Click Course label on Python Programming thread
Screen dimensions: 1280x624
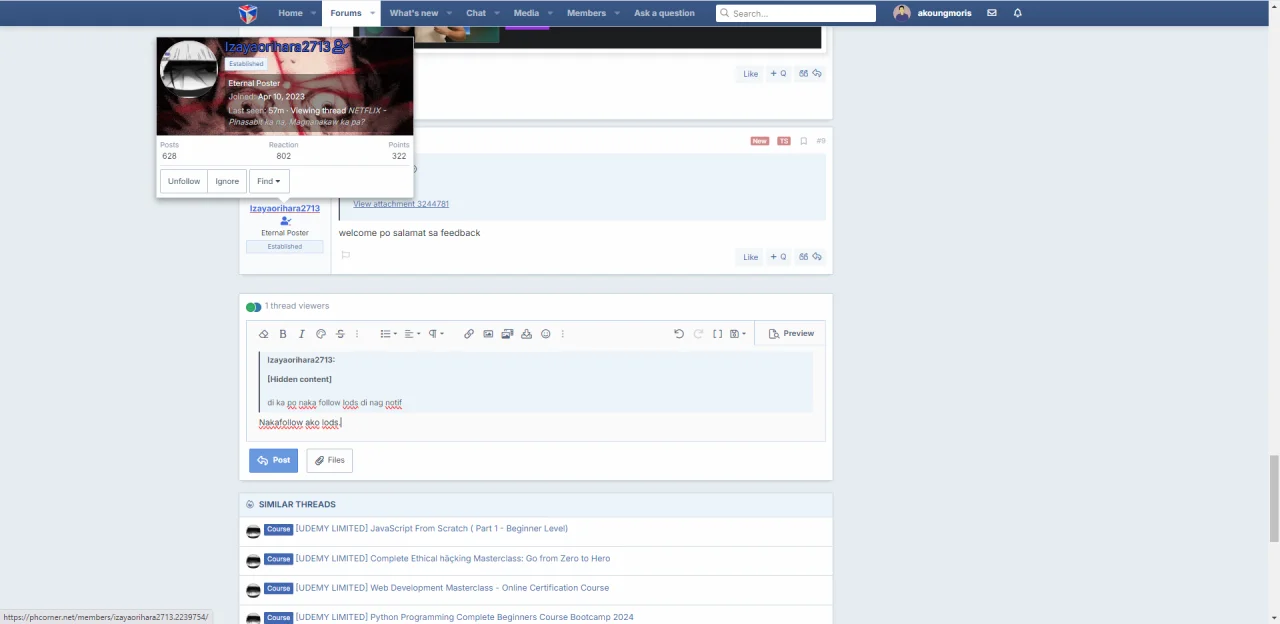(x=278, y=618)
